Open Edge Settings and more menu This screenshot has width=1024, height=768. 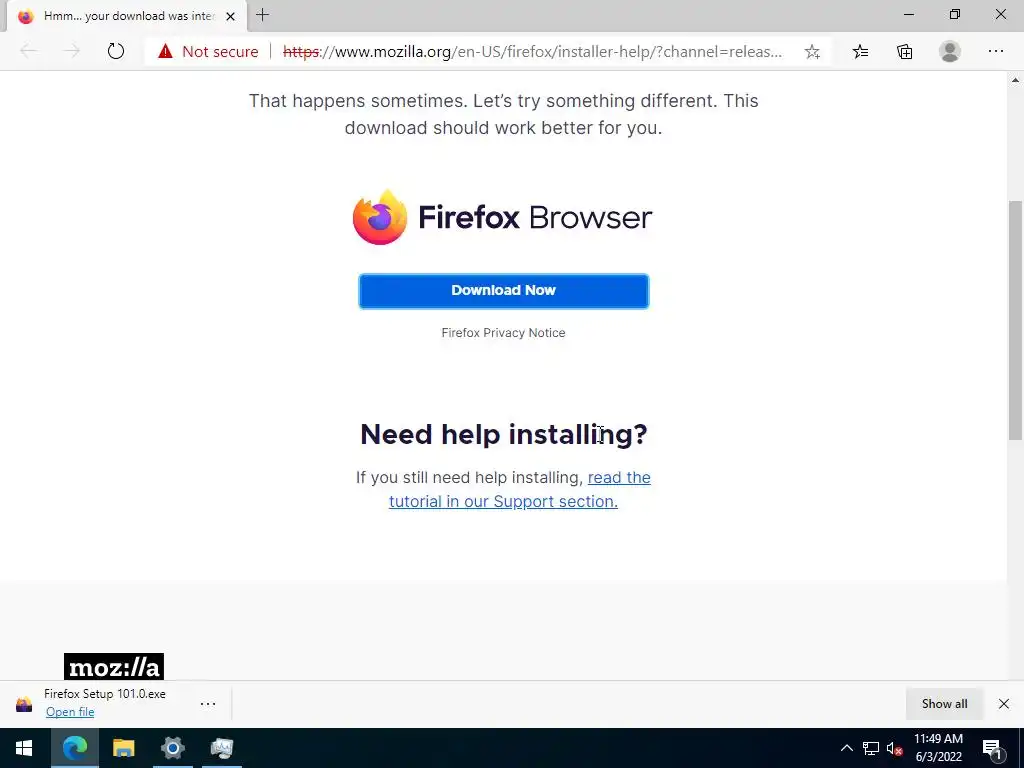click(x=995, y=51)
